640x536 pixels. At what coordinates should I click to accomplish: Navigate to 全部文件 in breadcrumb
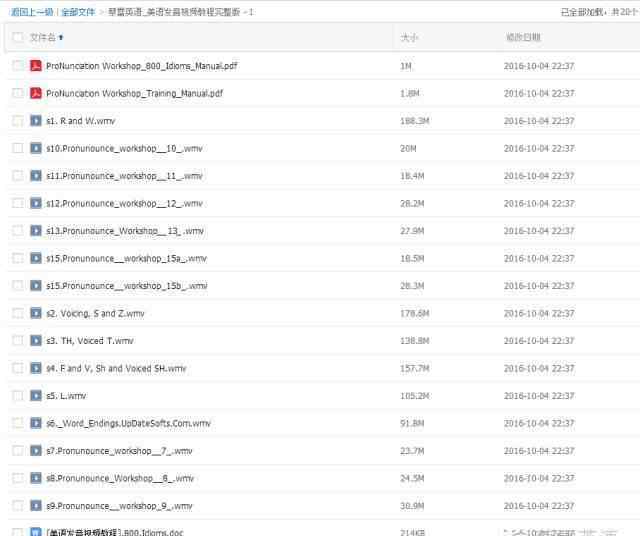click(78, 12)
